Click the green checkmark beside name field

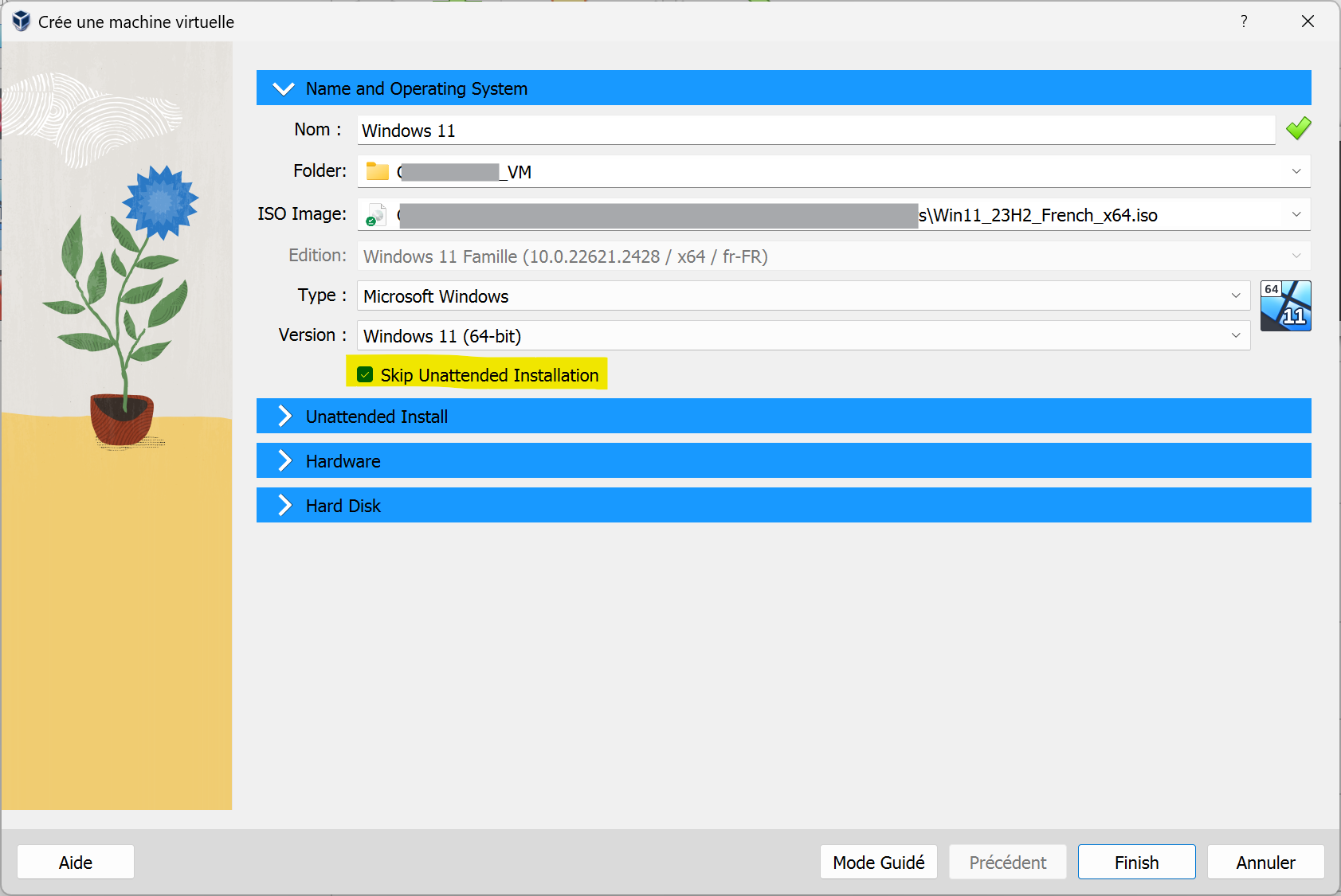(1298, 128)
